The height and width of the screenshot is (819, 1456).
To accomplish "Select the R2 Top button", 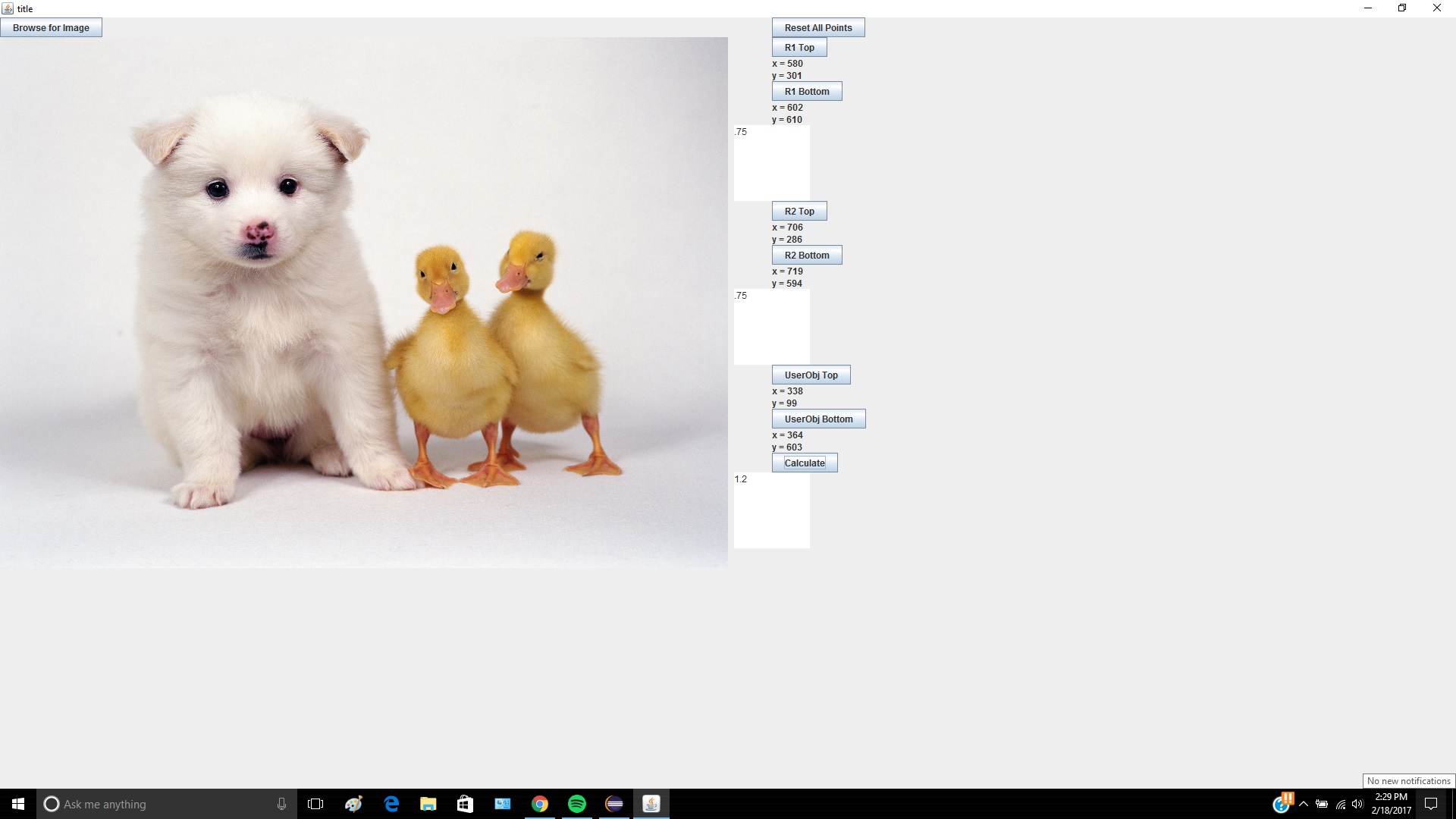I will point(799,210).
